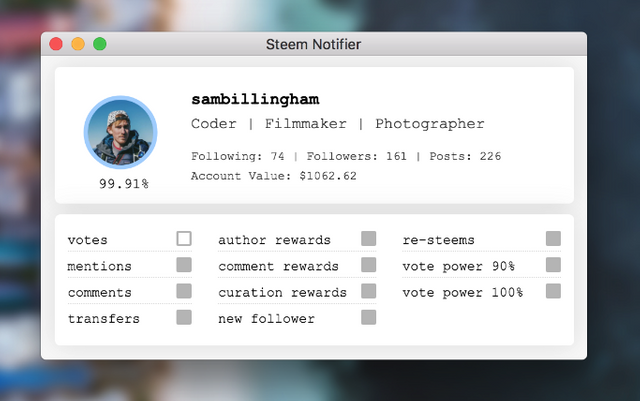Toggle the re-steems notification checkbox
This screenshot has width=640, height=401.
[553, 238]
